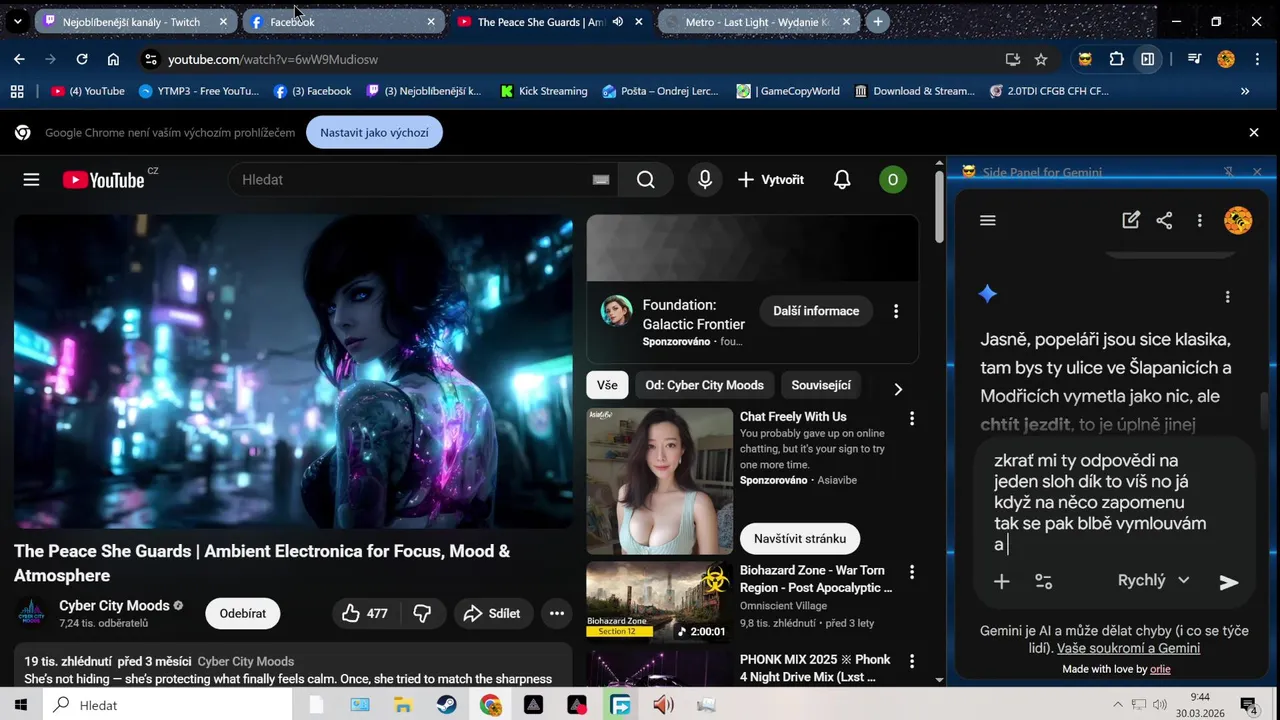Screen dimensions: 1280x720
Task: Switch to Metro Last Light tab
Action: [x=758, y=21]
